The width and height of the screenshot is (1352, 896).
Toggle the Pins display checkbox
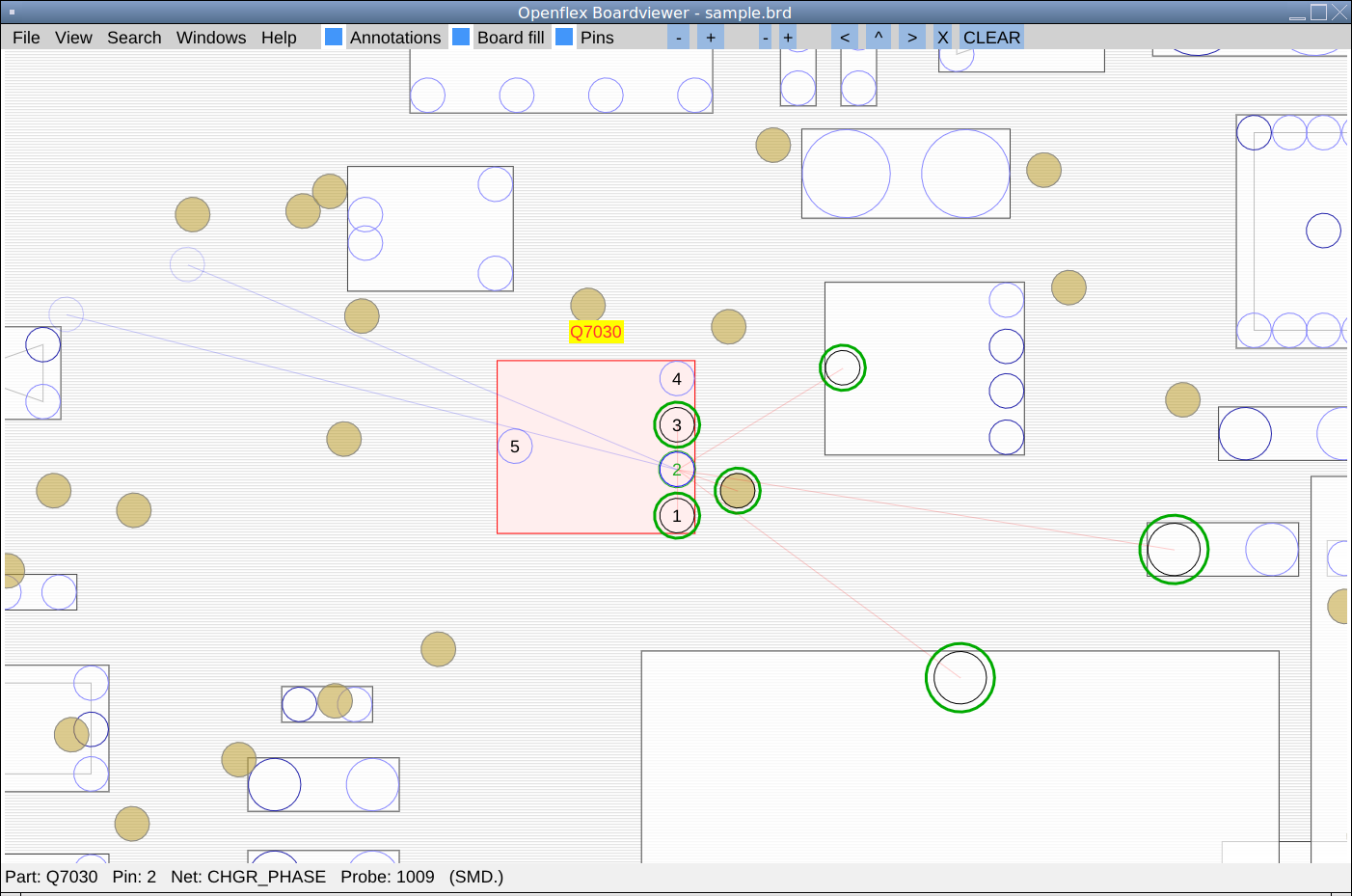click(564, 37)
